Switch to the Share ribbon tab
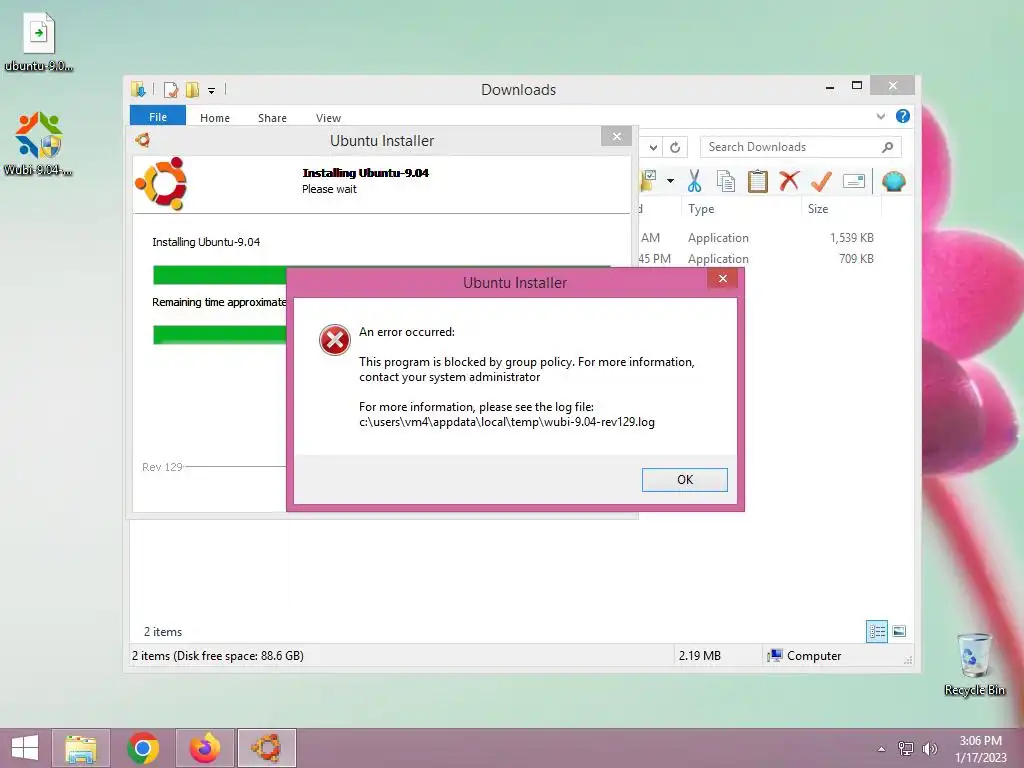Viewport: 1024px width, 768px height. coord(272,118)
